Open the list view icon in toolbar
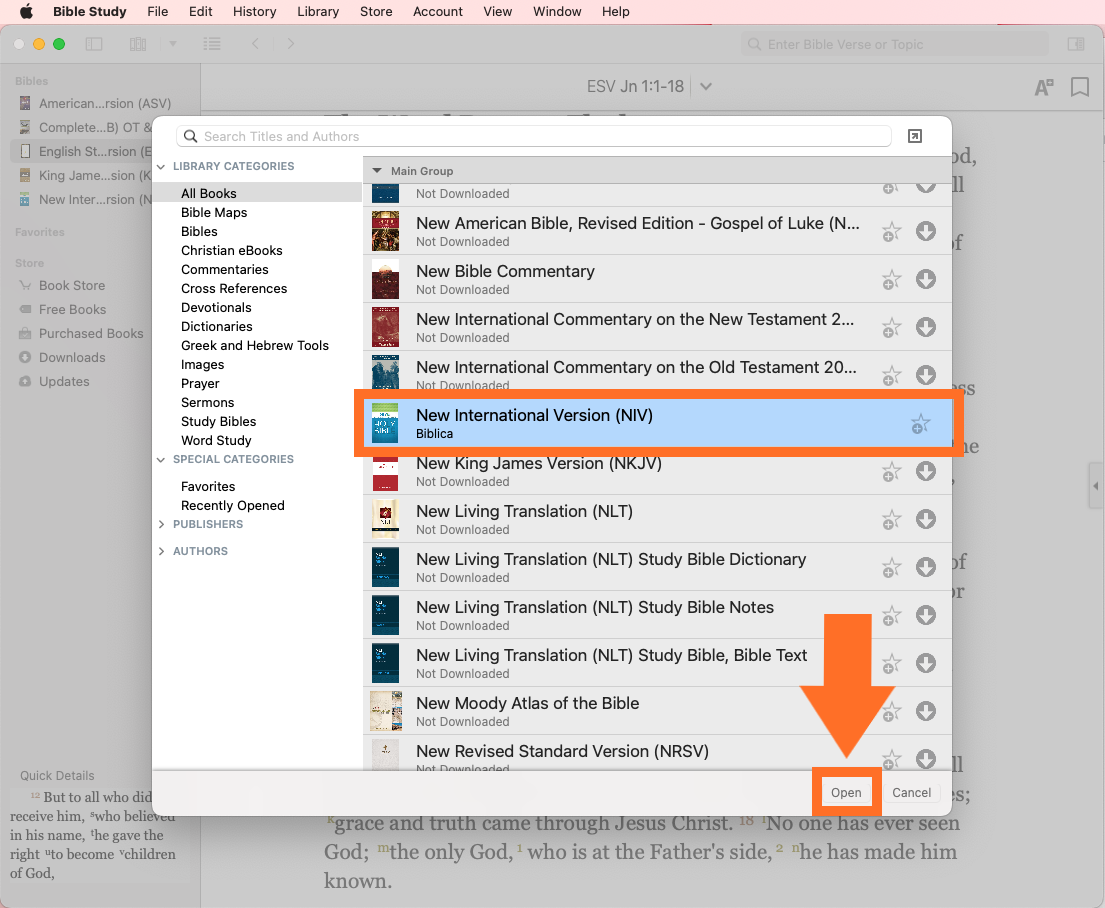Screen dimensions: 1105x908 212,44
